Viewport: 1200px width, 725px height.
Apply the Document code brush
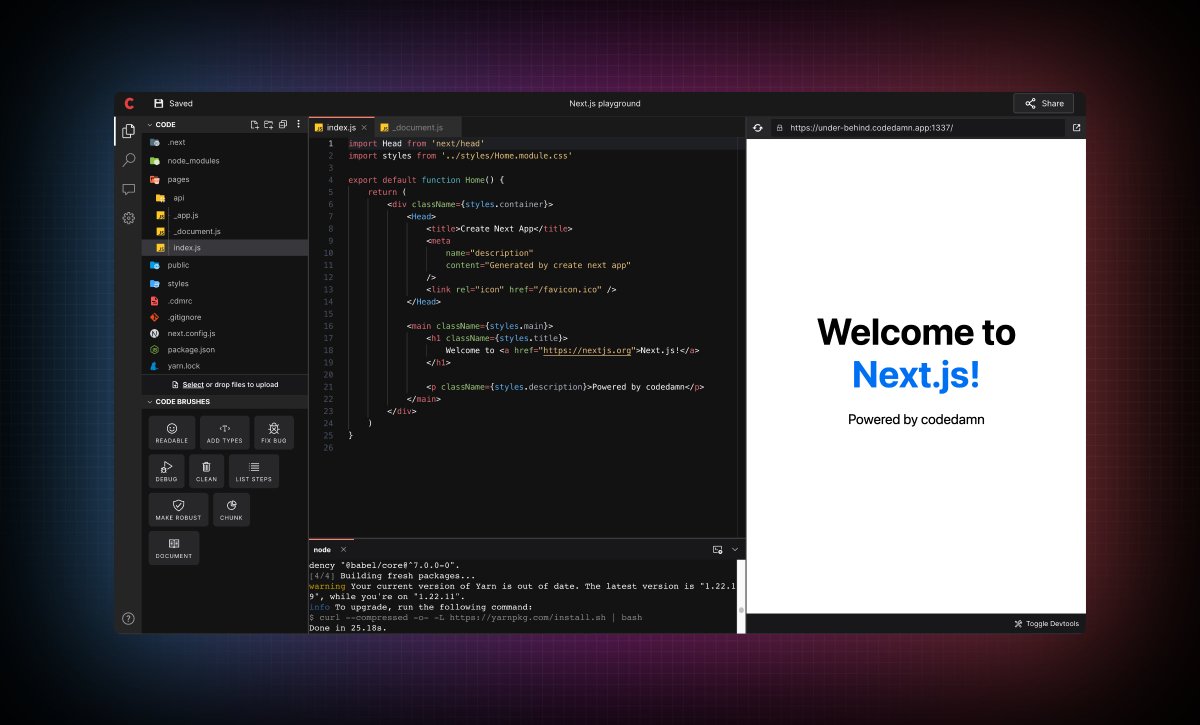(174, 548)
